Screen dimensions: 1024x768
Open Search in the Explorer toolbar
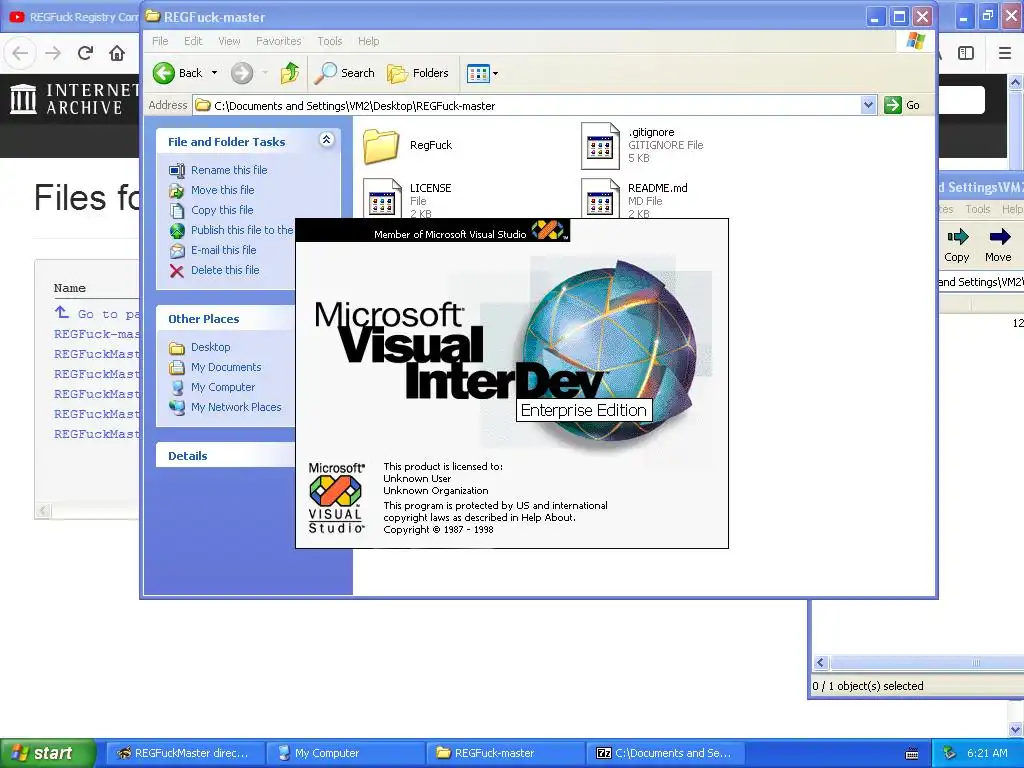tap(344, 73)
